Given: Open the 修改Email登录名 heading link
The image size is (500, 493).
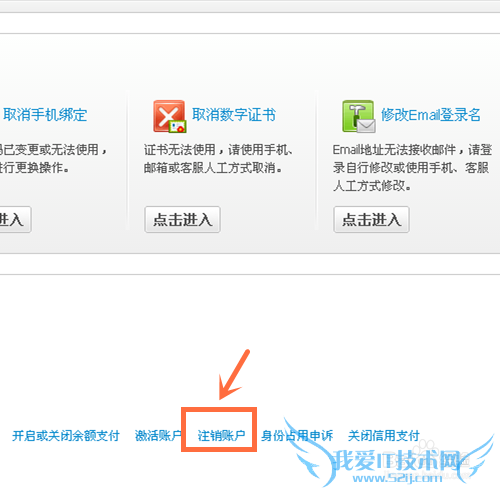Looking at the screenshot, I should coord(431,115).
